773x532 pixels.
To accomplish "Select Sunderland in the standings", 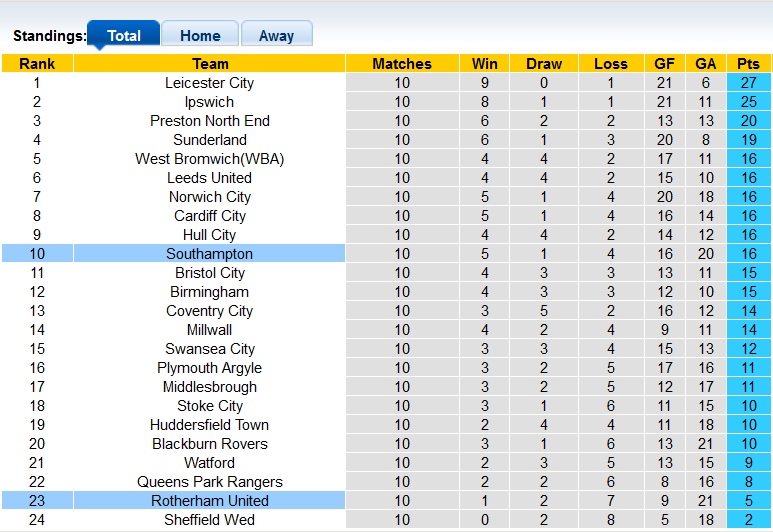I will (210, 140).
